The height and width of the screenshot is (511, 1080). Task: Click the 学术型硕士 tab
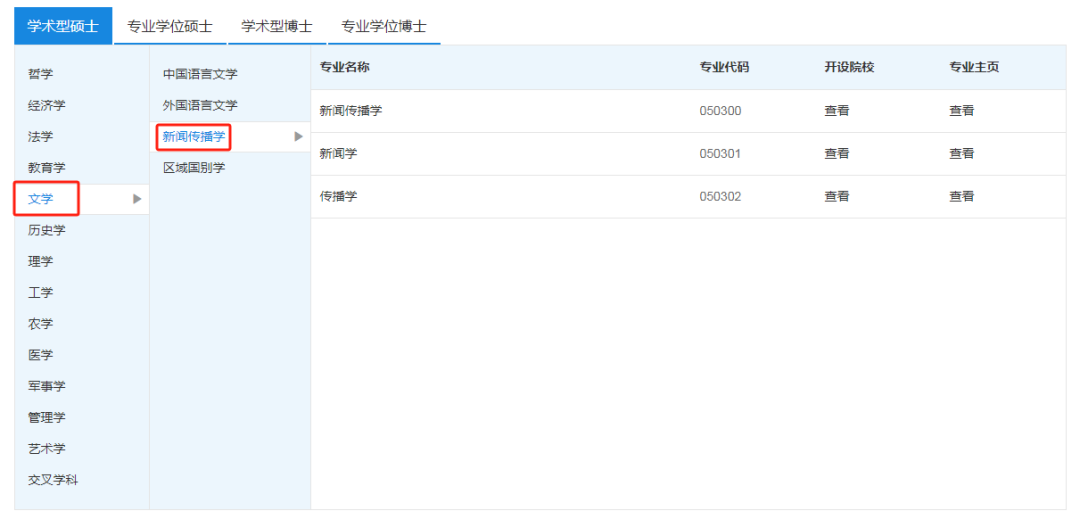pyautogui.click(x=63, y=27)
